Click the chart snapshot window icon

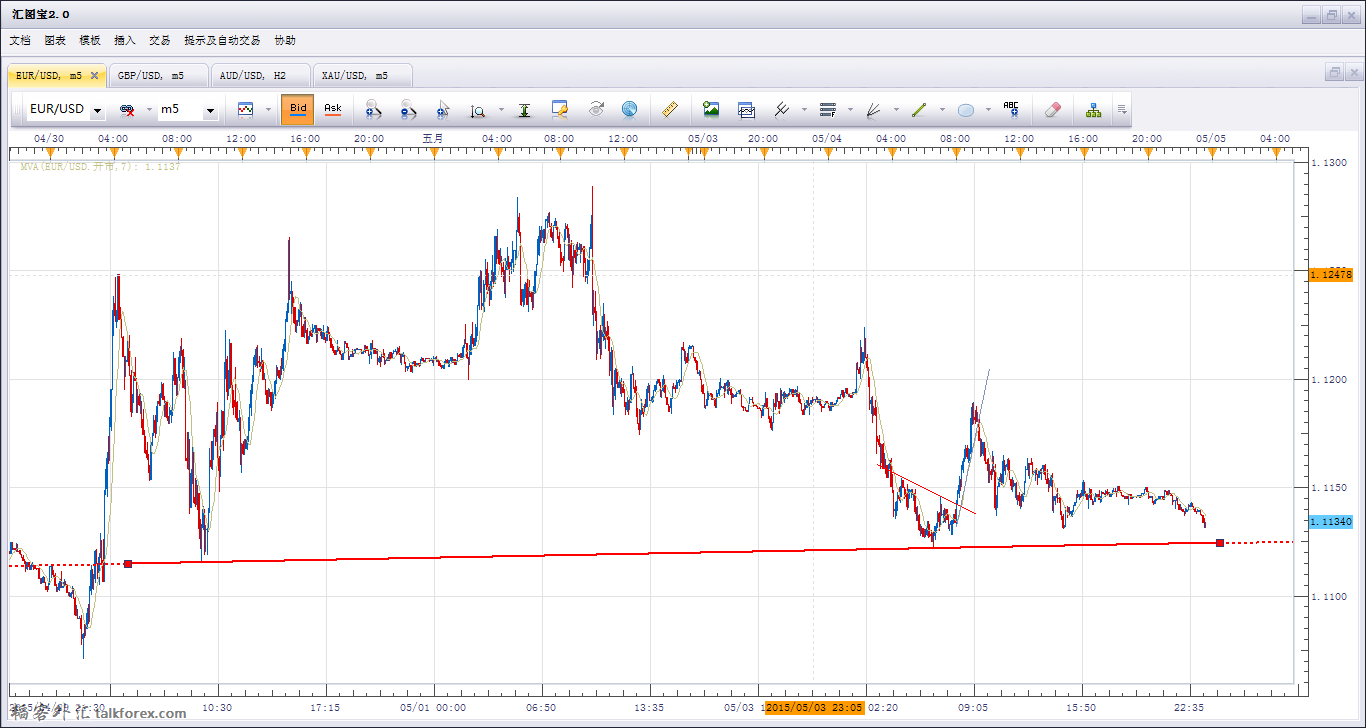[746, 109]
